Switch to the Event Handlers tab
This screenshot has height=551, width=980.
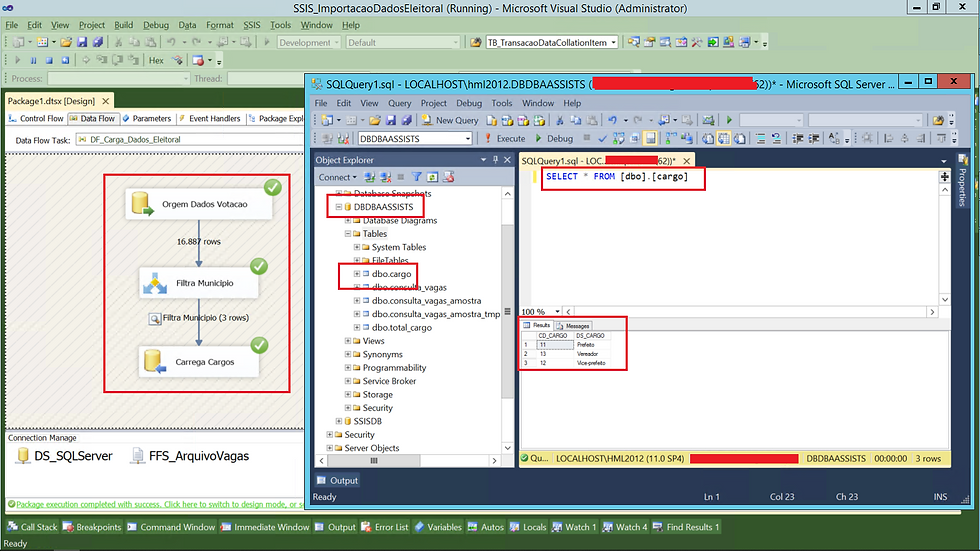coord(210,118)
